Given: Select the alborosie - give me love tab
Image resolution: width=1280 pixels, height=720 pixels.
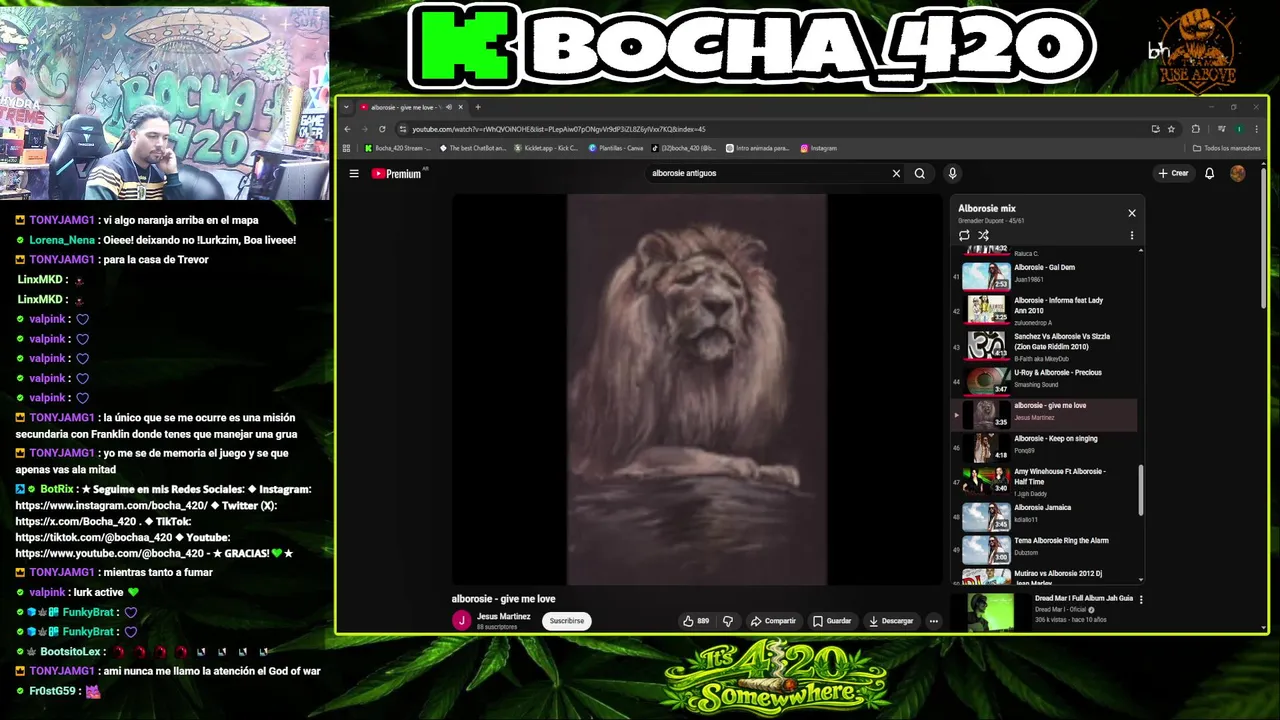Looking at the screenshot, I should click(410, 107).
